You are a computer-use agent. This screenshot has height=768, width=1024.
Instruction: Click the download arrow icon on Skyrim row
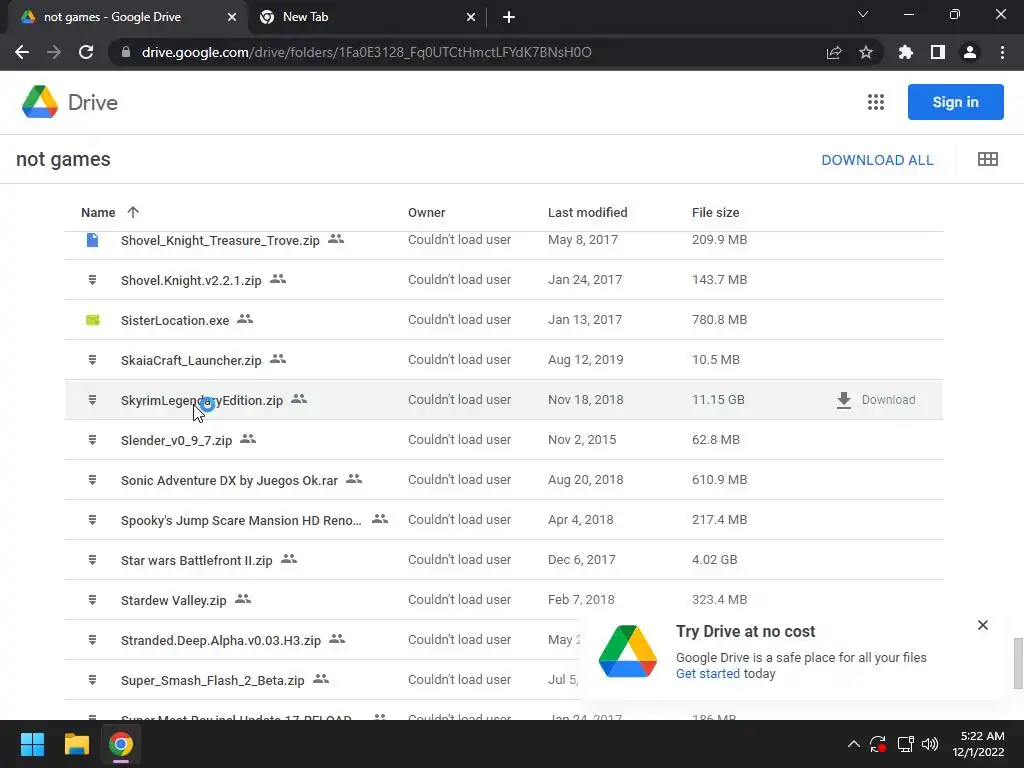click(x=844, y=400)
